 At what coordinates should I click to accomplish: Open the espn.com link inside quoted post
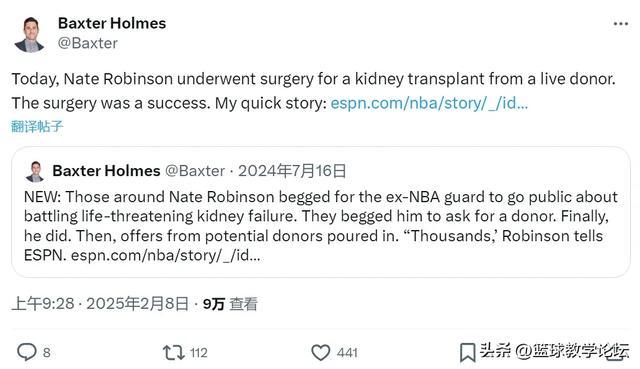pos(165,256)
